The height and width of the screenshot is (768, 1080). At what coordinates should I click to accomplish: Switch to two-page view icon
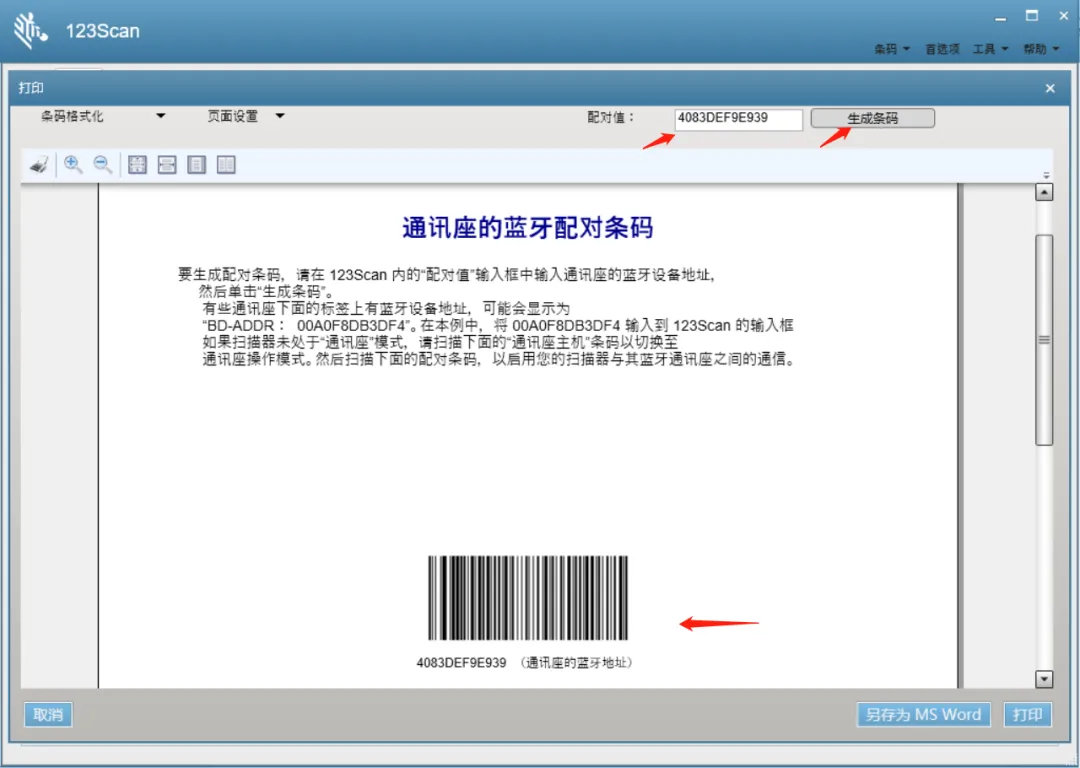(226, 165)
